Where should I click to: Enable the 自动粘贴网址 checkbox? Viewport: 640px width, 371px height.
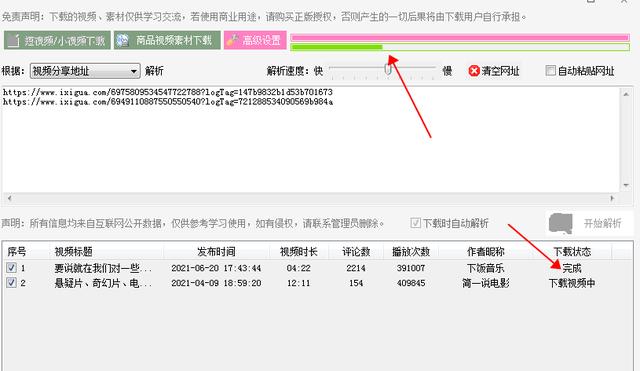(x=550, y=71)
